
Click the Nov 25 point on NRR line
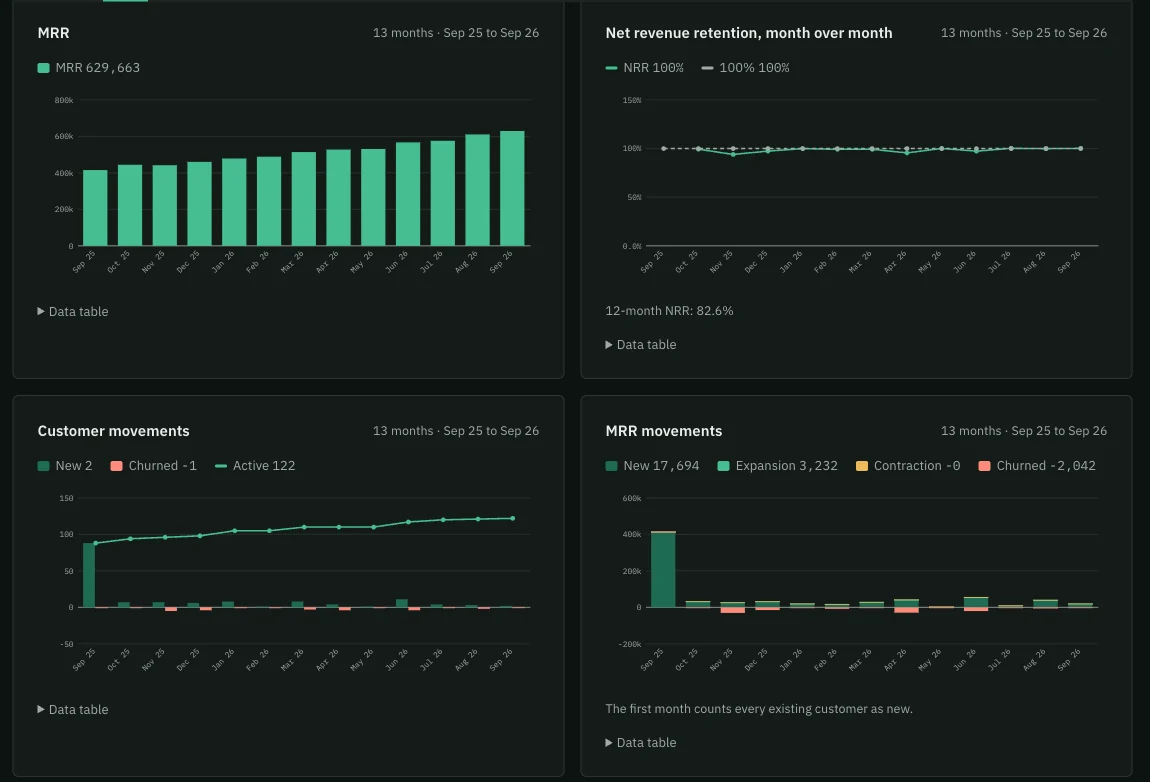(x=733, y=154)
